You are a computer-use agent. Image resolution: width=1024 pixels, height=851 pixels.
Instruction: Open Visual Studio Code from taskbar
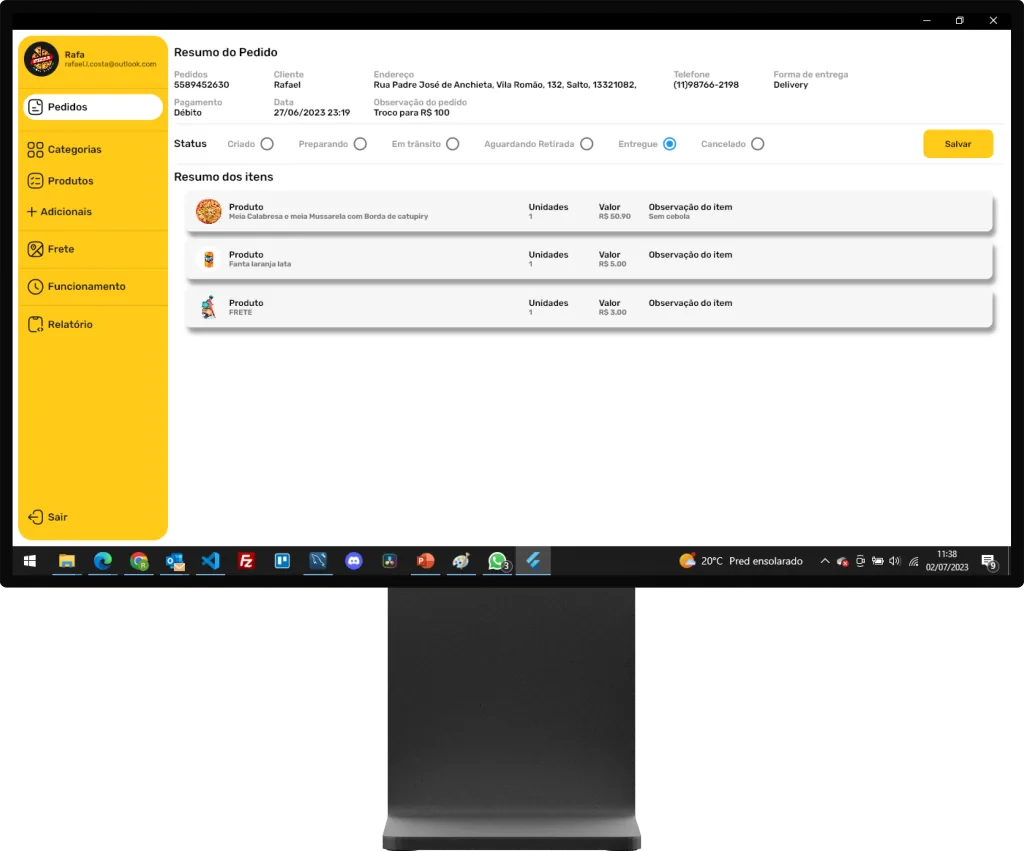[210, 561]
